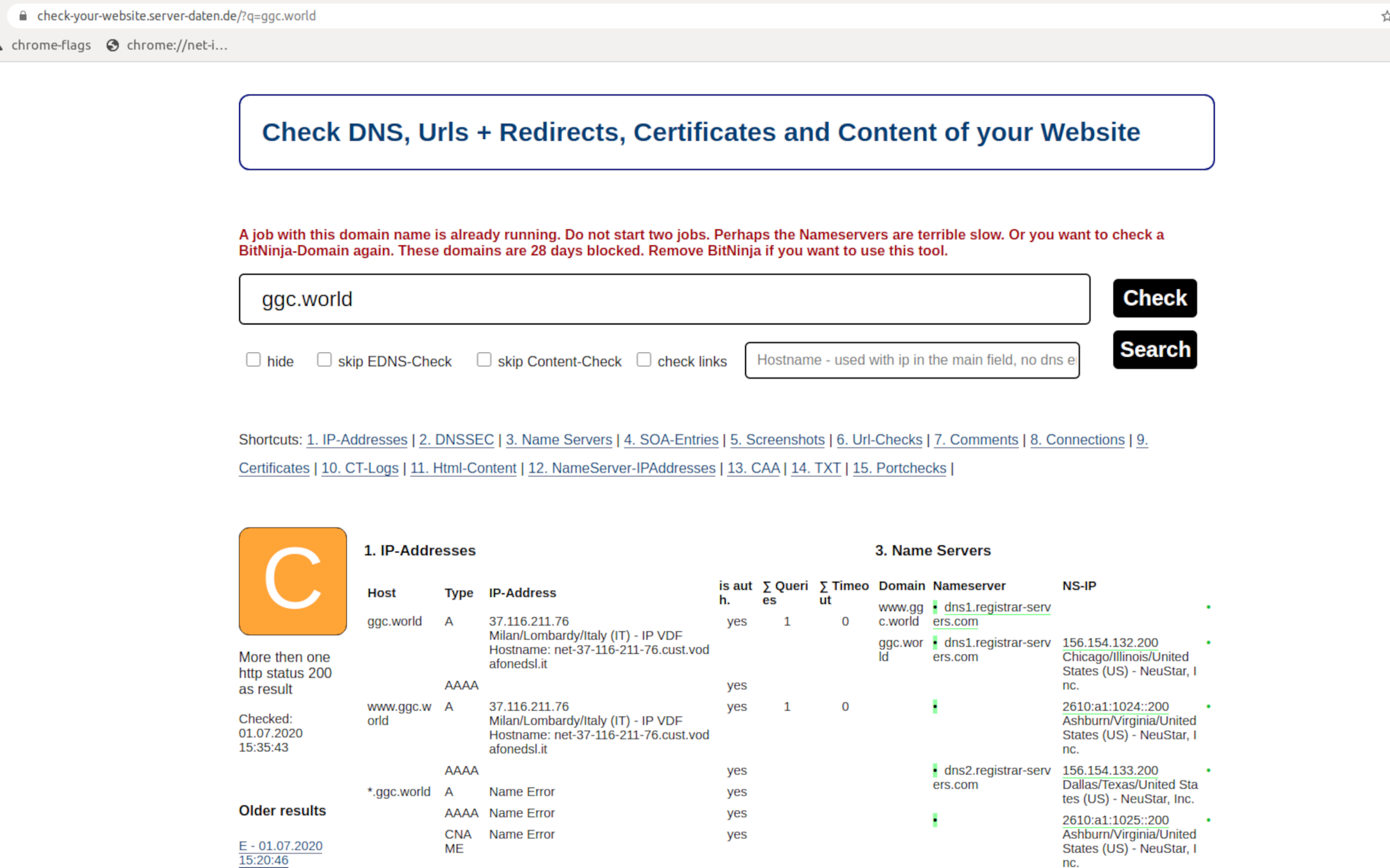Focus the Hostname text field

click(x=911, y=360)
